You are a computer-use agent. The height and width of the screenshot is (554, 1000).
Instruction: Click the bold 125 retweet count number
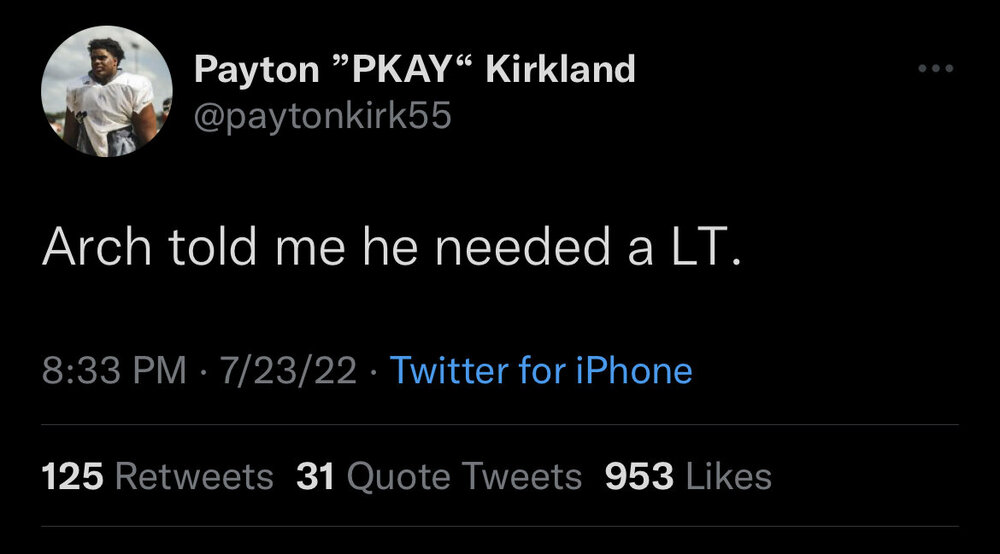pyautogui.click(x=73, y=476)
